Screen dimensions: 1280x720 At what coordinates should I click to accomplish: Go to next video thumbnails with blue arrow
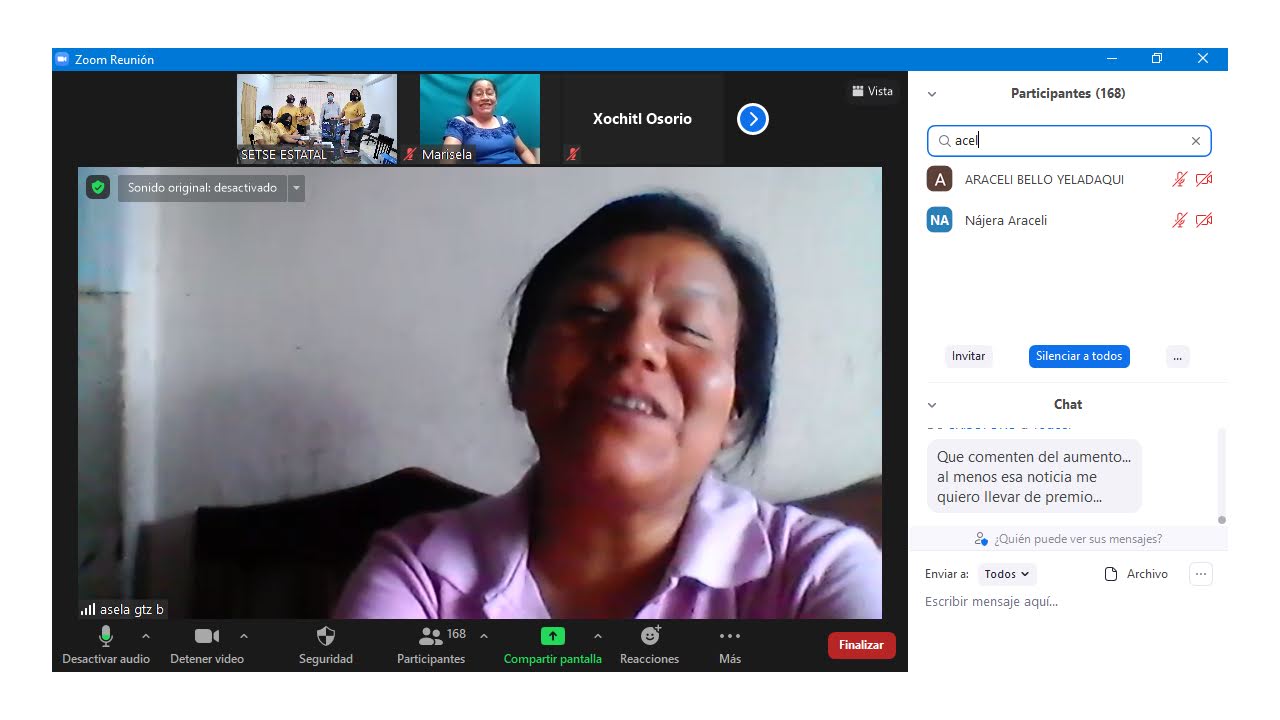point(753,119)
